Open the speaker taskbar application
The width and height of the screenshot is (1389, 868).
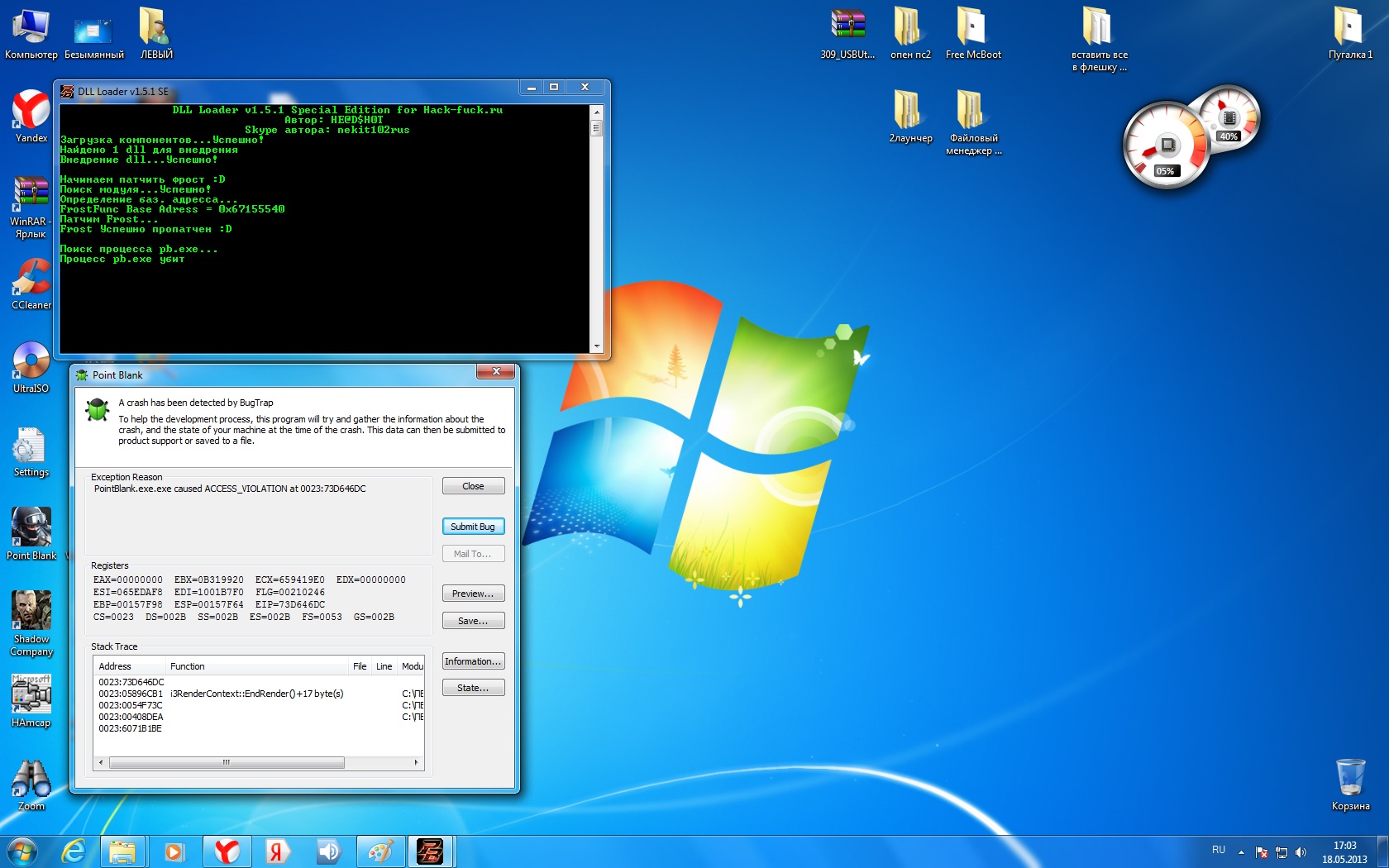328,851
